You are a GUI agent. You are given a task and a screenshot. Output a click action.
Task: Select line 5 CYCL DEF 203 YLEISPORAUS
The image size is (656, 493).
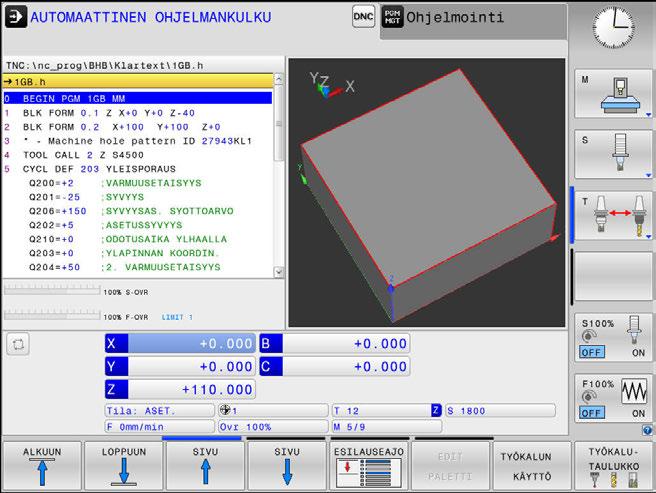click(x=138, y=169)
